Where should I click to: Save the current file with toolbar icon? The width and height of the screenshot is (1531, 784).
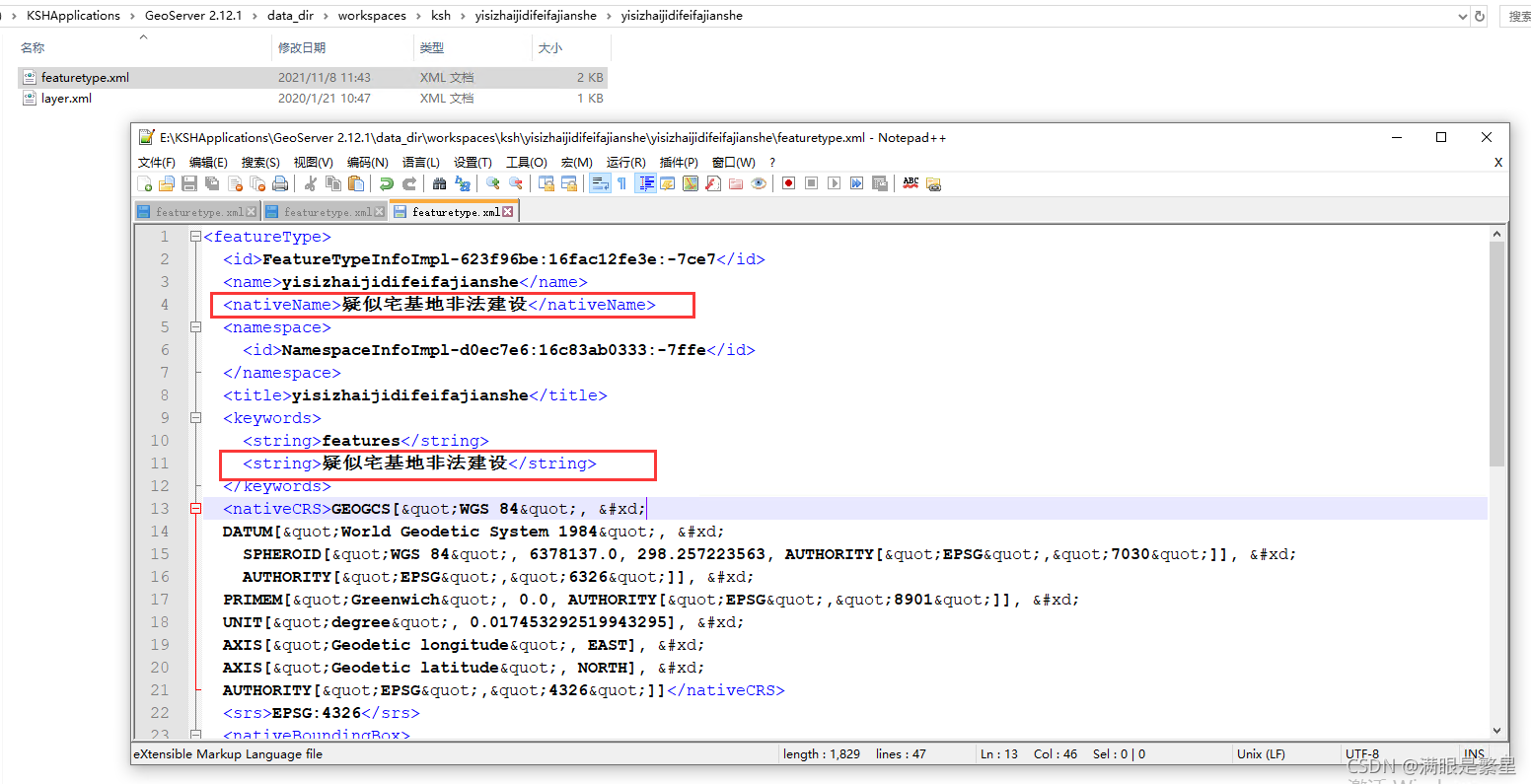pyautogui.click(x=189, y=183)
